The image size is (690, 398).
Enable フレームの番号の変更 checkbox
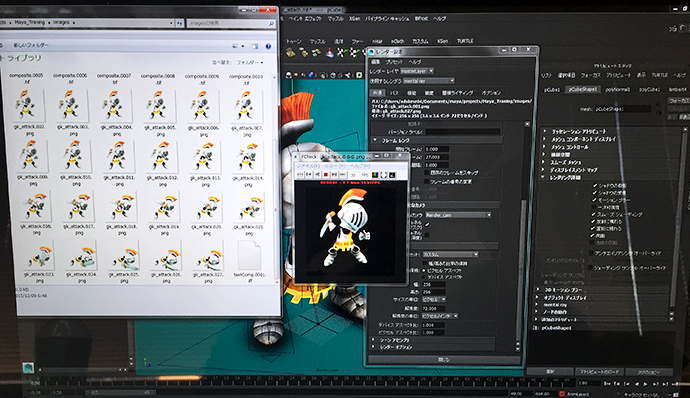pyautogui.click(x=426, y=181)
